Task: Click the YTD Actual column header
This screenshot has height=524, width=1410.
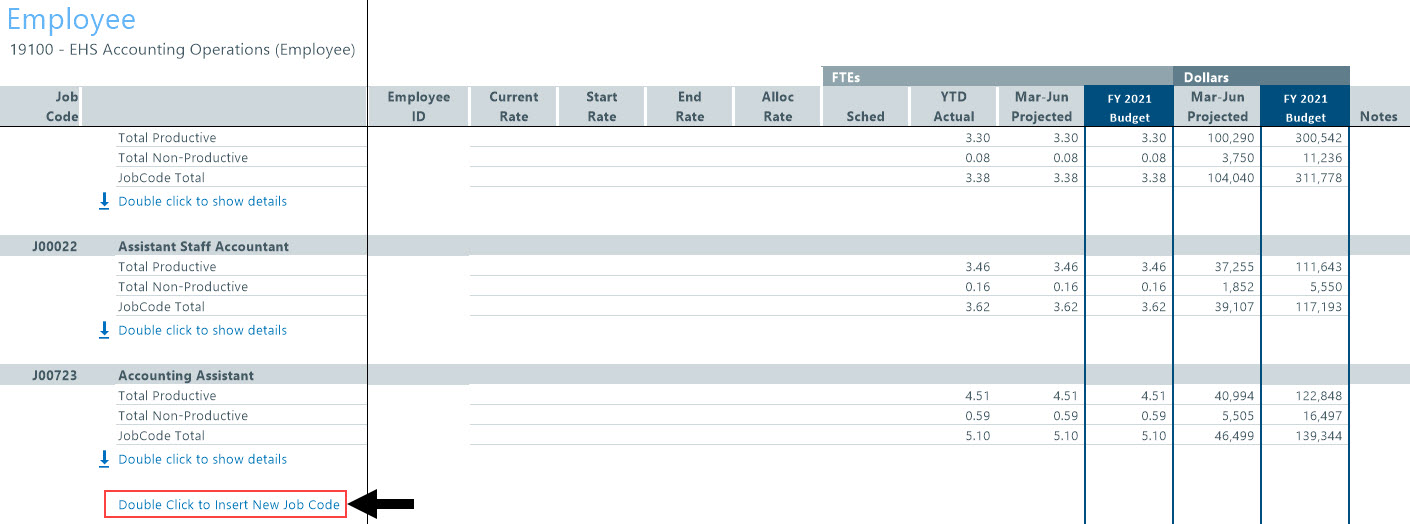Action: click(x=954, y=106)
